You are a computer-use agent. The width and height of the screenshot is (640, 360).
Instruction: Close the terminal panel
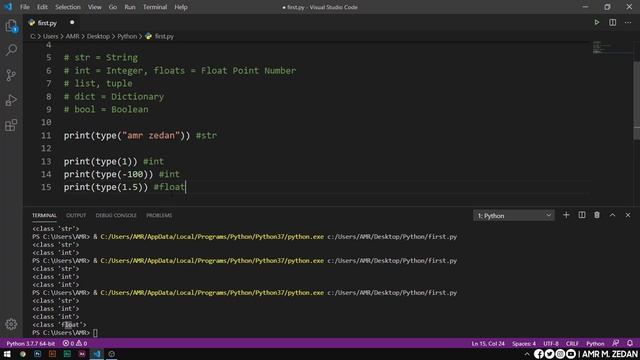(x=628, y=215)
